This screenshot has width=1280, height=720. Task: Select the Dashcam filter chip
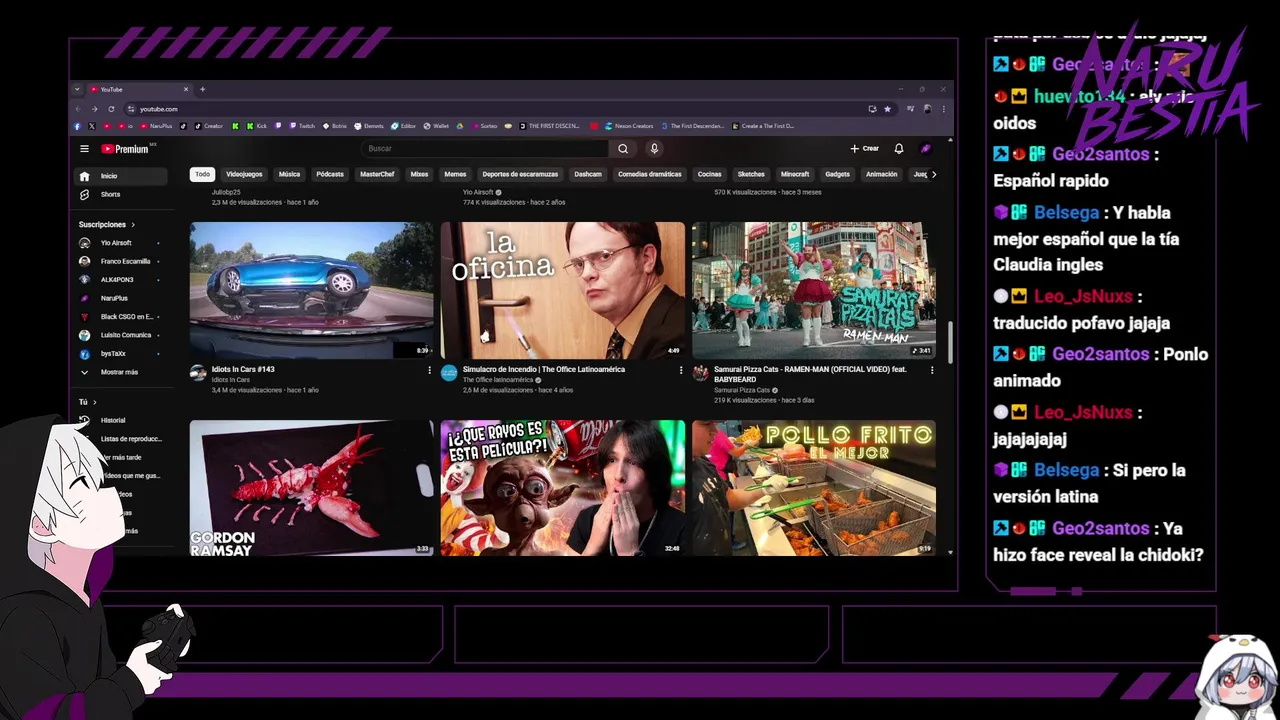[588, 174]
